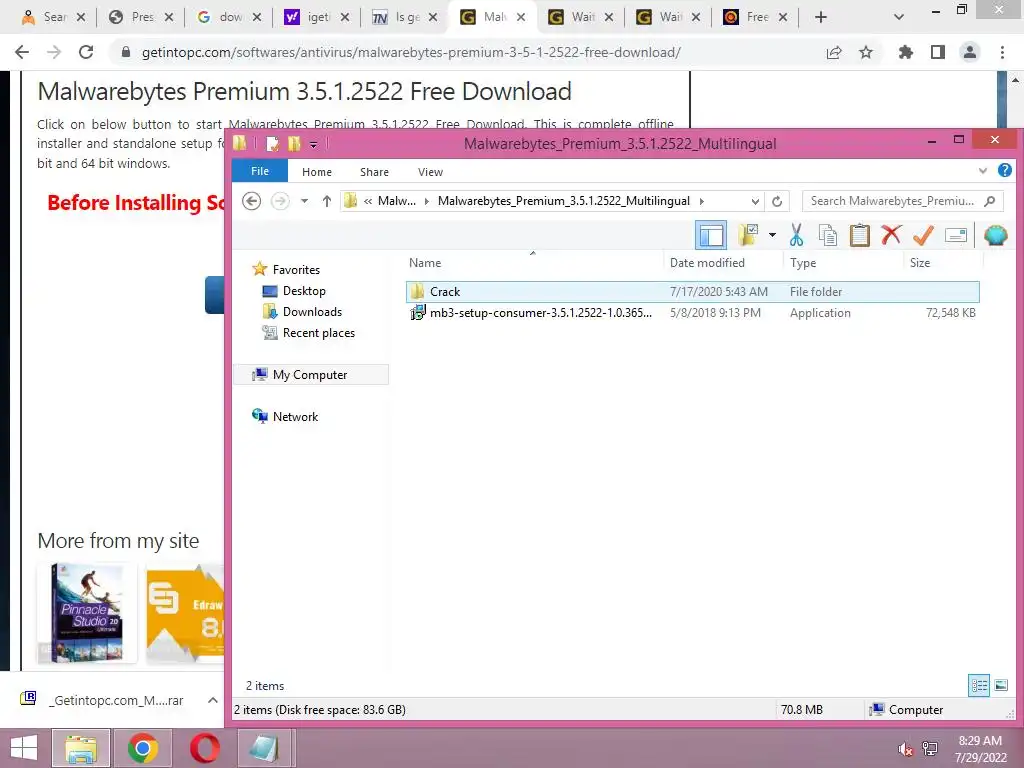Viewport: 1024px width, 768px height.
Task: Click the quick access Properties icon in title bar
Action: (272, 144)
